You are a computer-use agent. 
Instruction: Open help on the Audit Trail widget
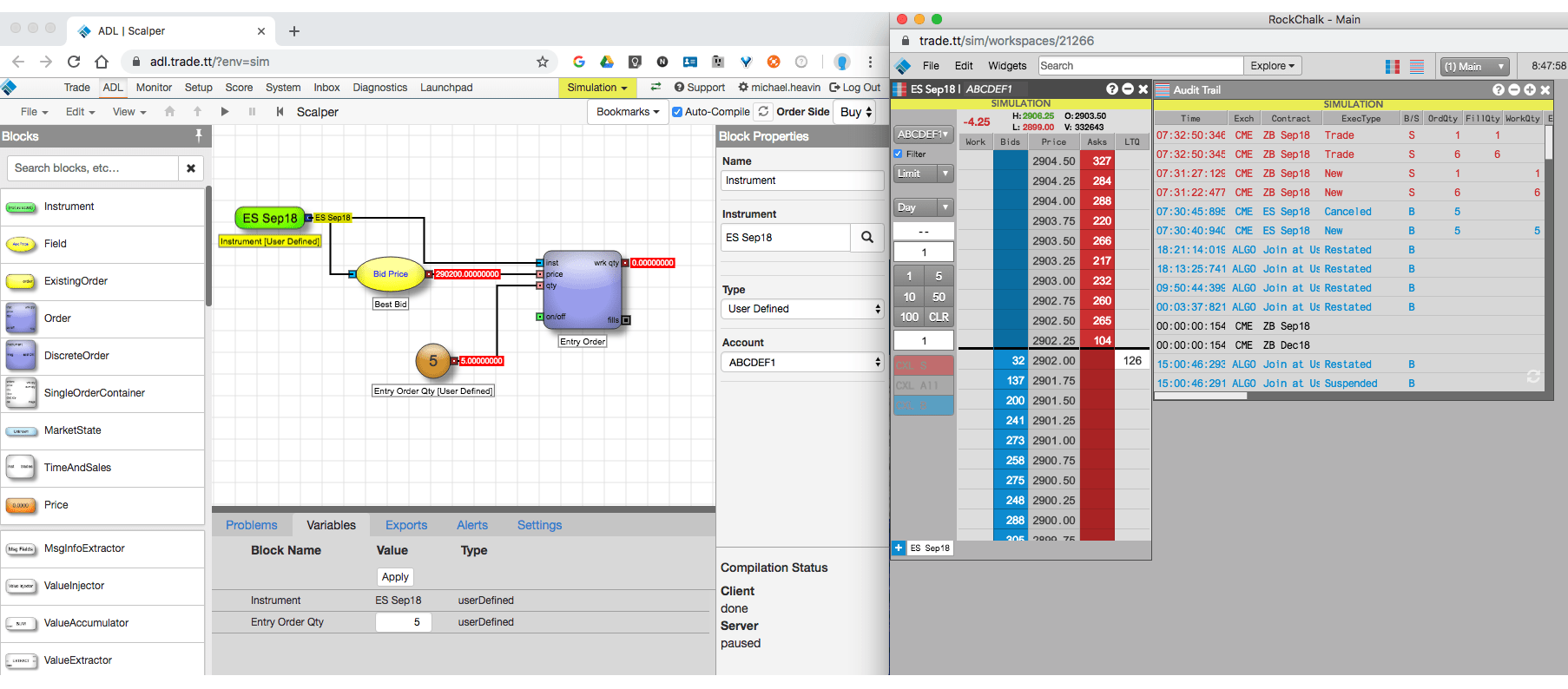coord(1499,89)
